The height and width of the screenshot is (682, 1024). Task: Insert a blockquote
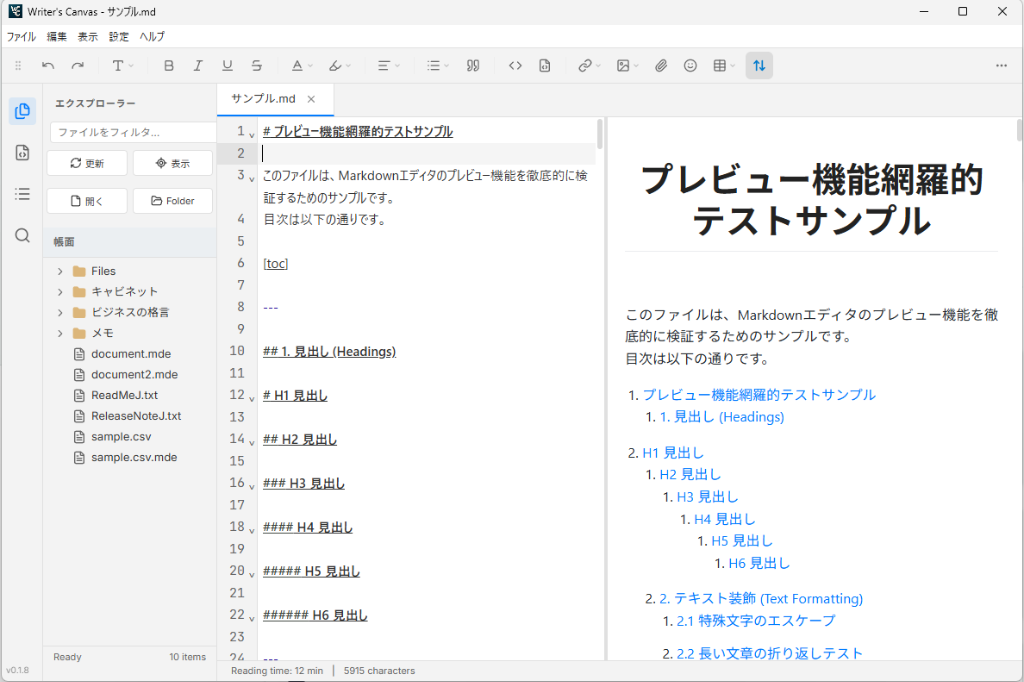coord(473,65)
